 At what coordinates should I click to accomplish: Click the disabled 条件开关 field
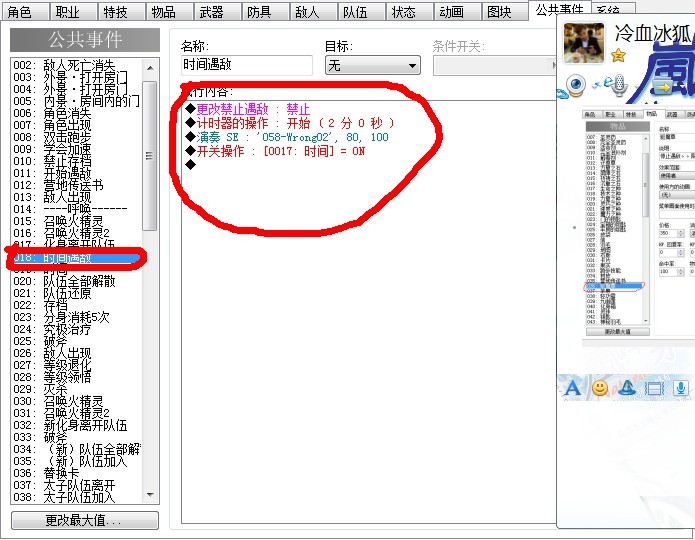pos(495,66)
